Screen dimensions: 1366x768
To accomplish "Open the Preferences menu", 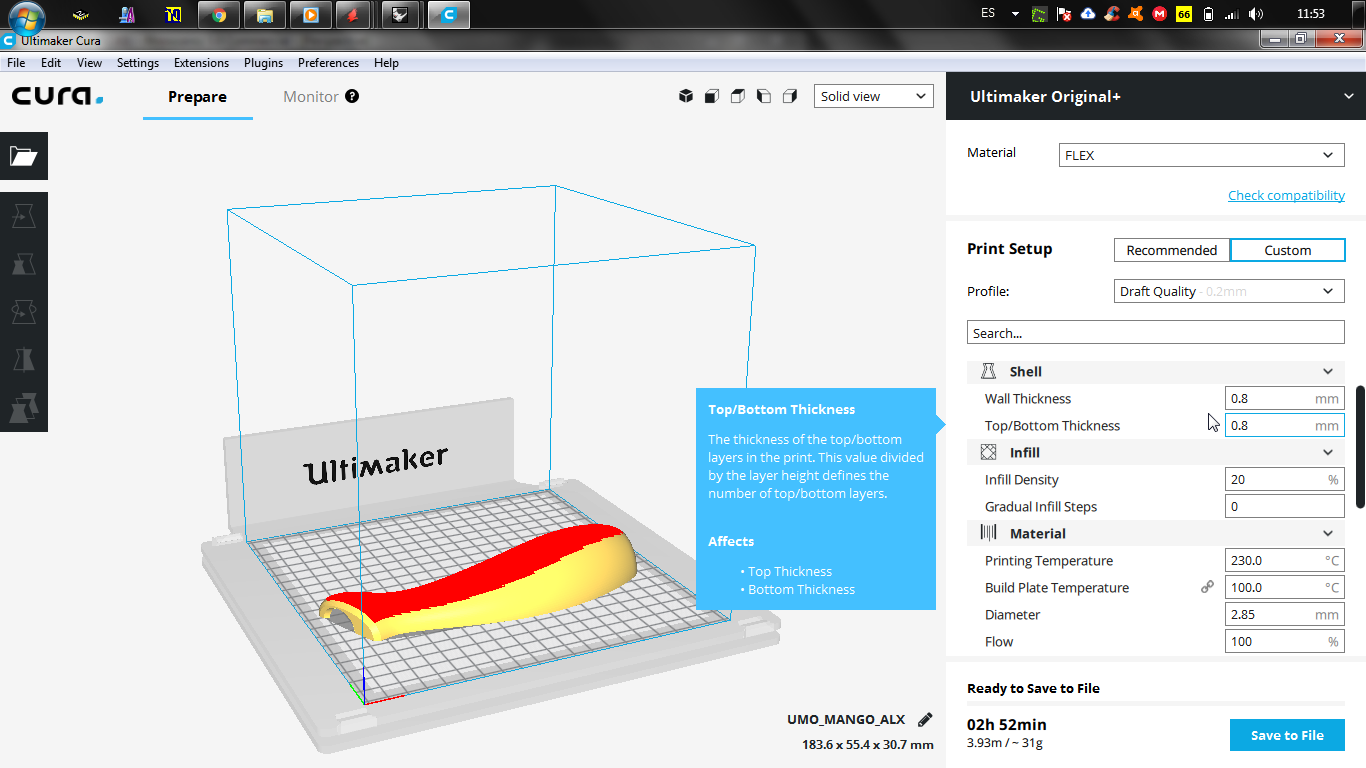I will (x=328, y=62).
